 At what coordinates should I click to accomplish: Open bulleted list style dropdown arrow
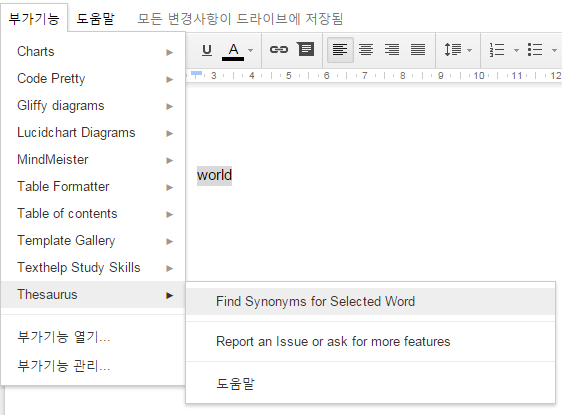coord(554,50)
